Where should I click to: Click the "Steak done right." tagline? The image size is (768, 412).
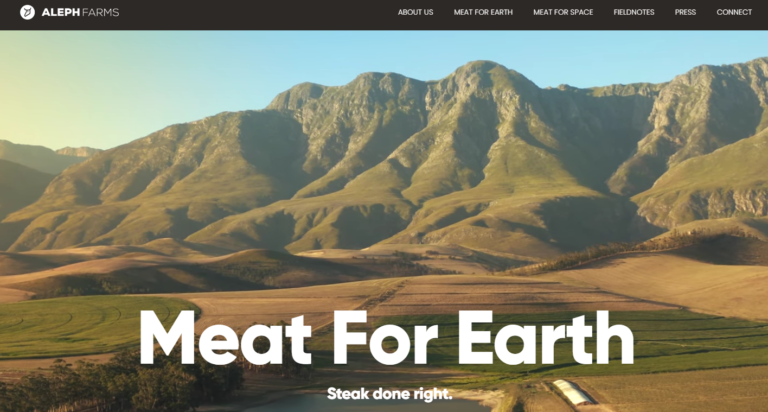[x=389, y=393]
